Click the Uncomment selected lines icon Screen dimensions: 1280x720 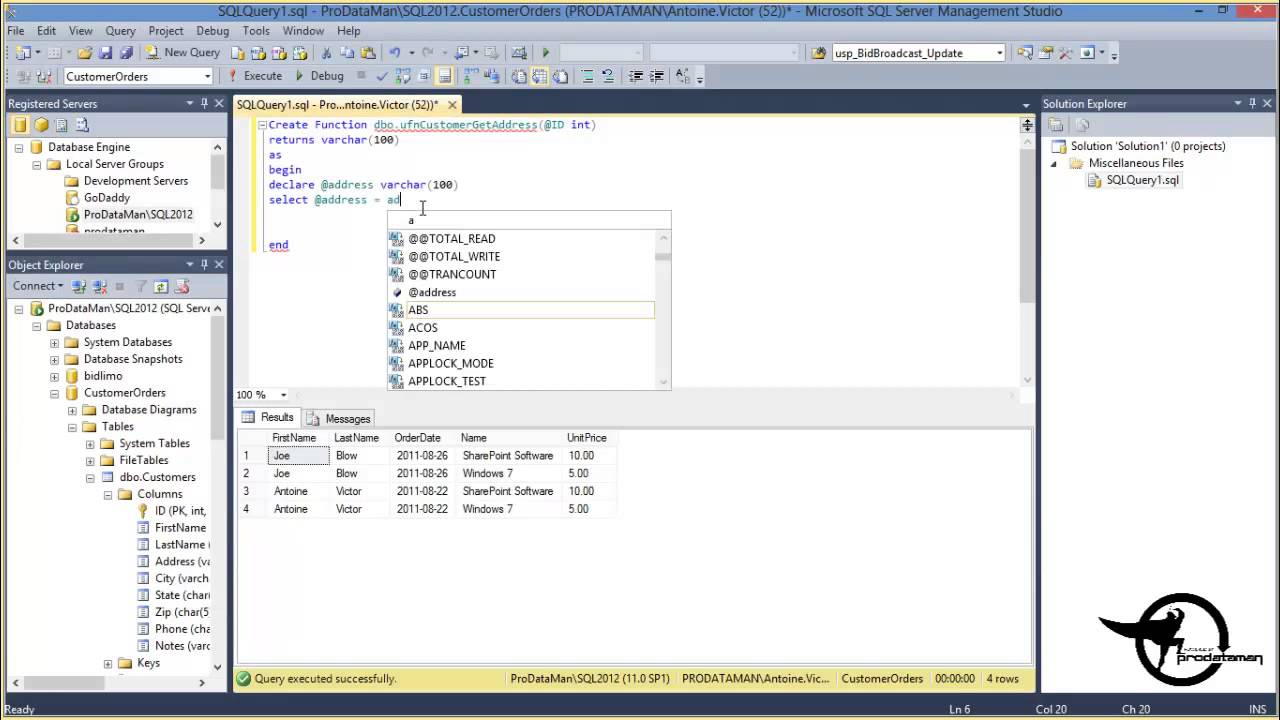[x=608, y=76]
